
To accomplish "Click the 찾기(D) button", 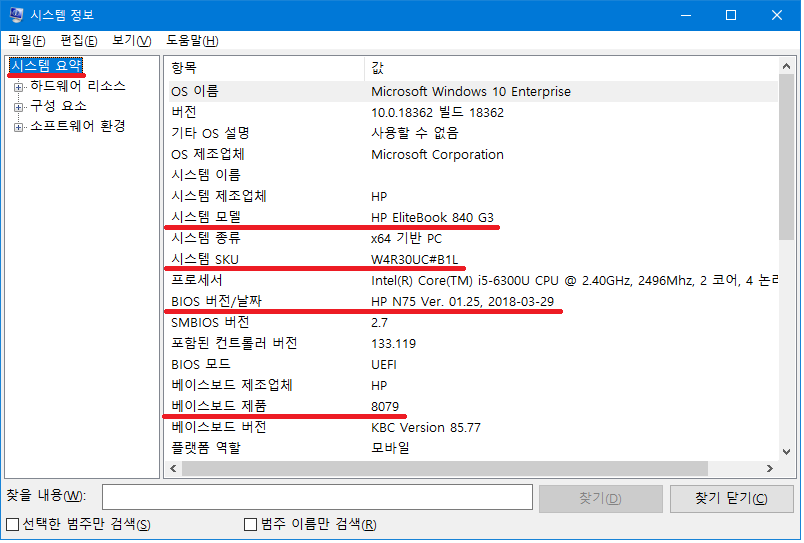I will click(600, 498).
